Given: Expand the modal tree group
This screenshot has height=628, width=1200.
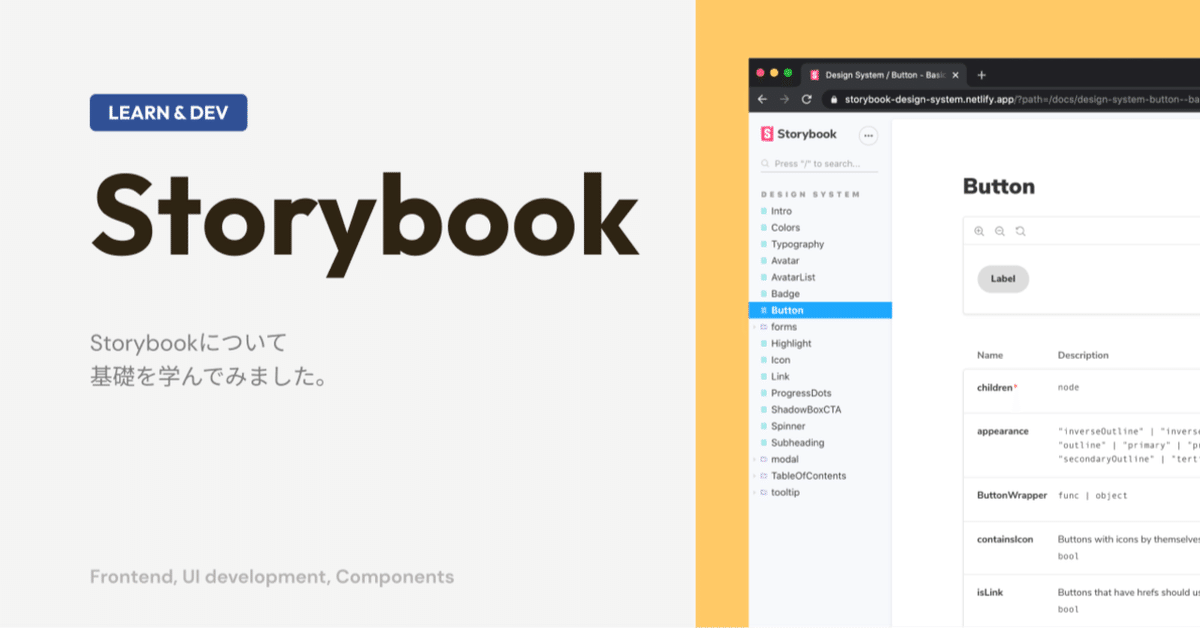Looking at the screenshot, I should coord(755,460).
